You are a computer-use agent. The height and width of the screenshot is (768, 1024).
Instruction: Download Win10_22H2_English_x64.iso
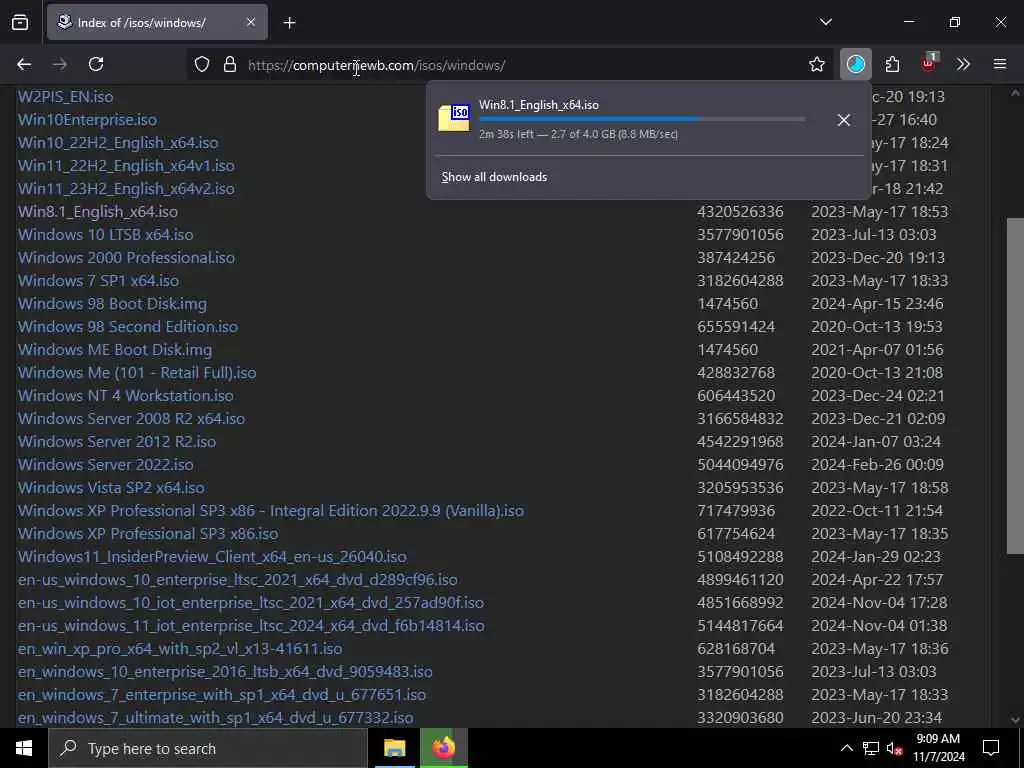point(118,142)
